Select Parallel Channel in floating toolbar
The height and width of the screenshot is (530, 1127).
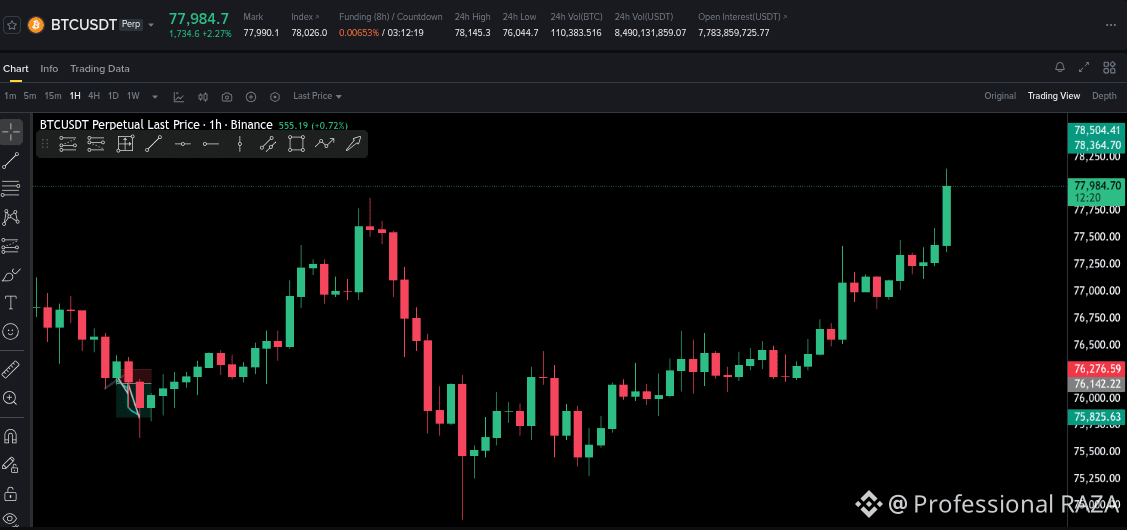point(267,144)
